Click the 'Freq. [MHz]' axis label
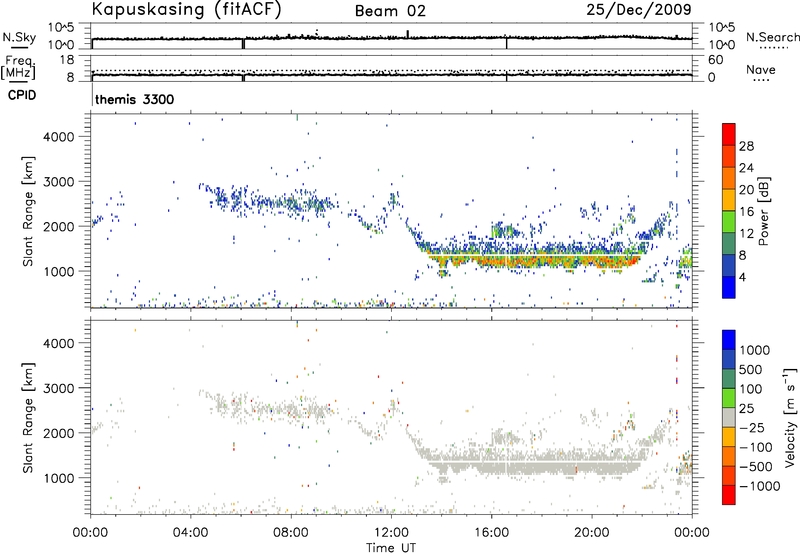 click(x=20, y=68)
